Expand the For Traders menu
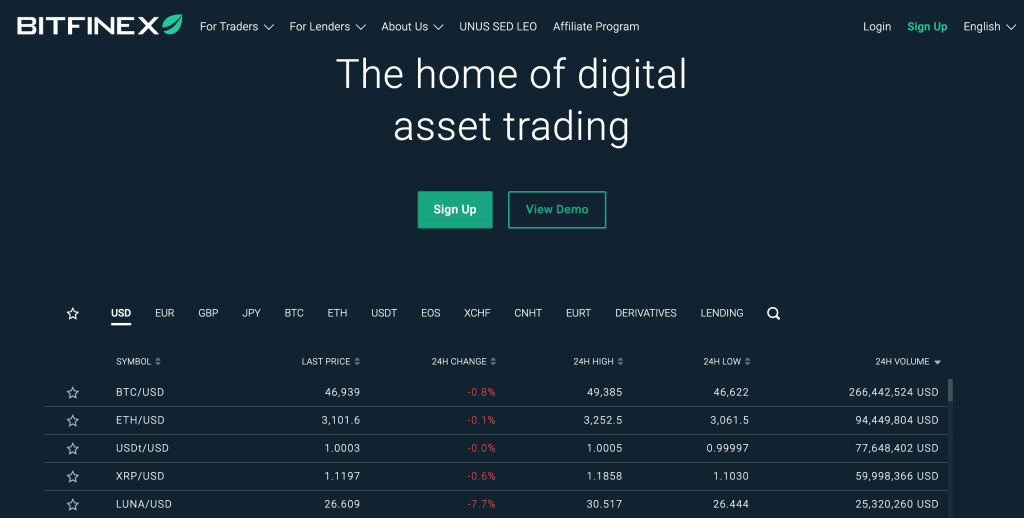1024x518 pixels. pyautogui.click(x=236, y=27)
